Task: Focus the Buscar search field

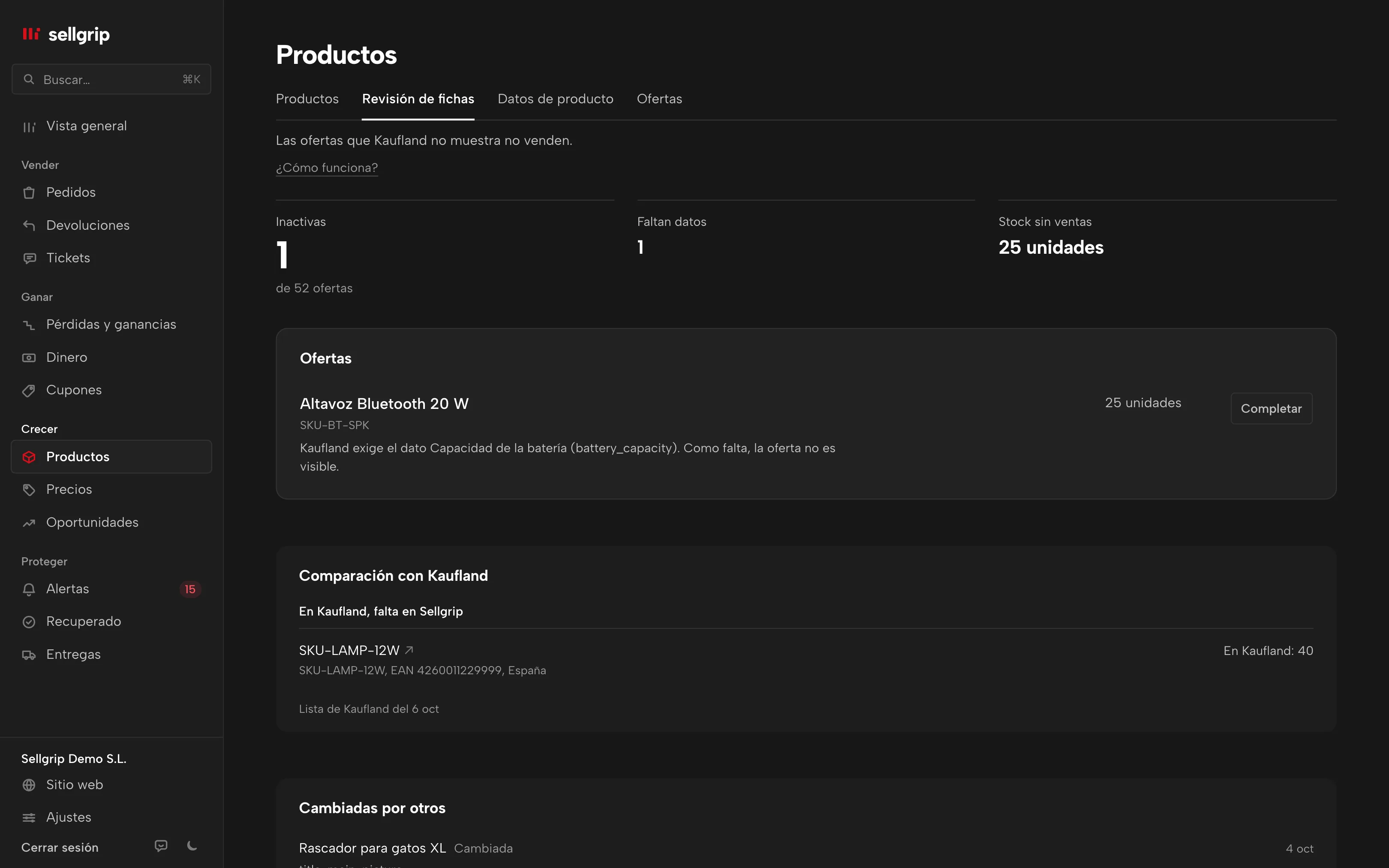Action: 111,79
